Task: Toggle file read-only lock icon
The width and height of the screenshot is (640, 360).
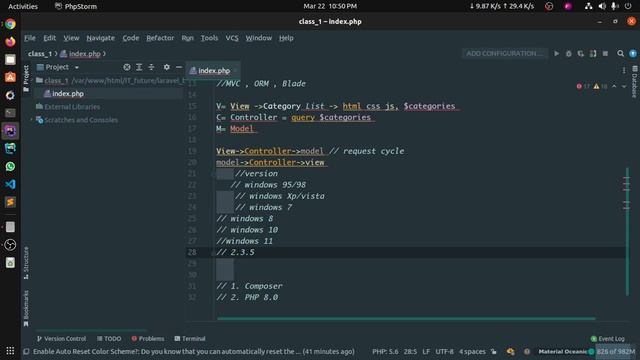Action: (x=494, y=351)
